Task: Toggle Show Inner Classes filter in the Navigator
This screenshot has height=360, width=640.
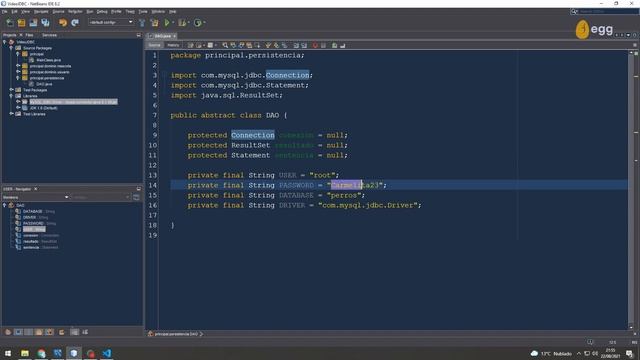Action: point(49,332)
